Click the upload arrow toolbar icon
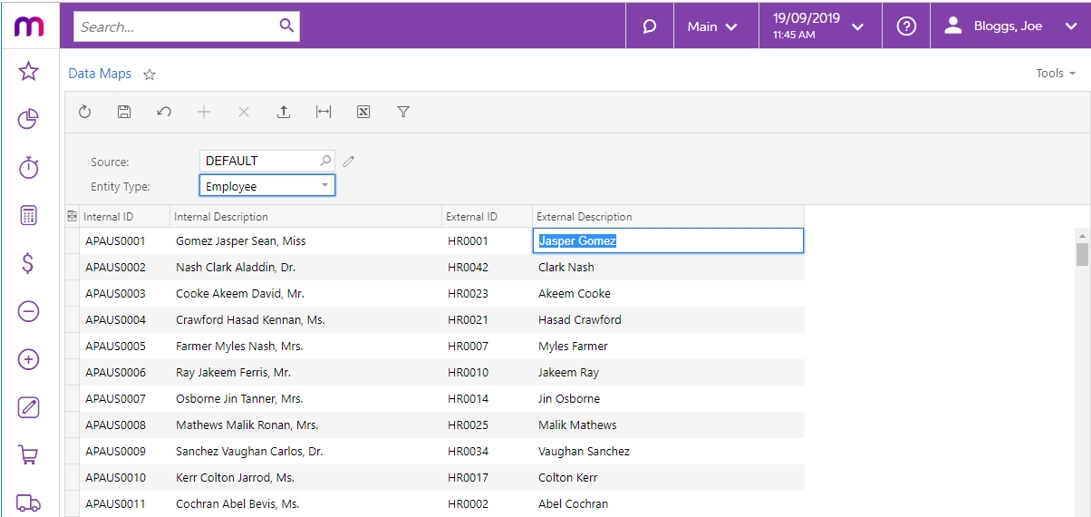 283,111
